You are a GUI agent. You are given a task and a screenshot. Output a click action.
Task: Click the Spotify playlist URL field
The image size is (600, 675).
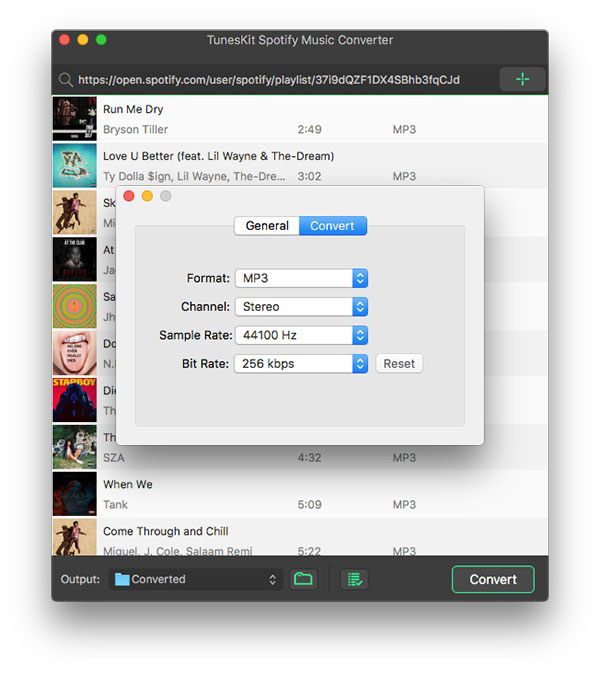pos(280,80)
